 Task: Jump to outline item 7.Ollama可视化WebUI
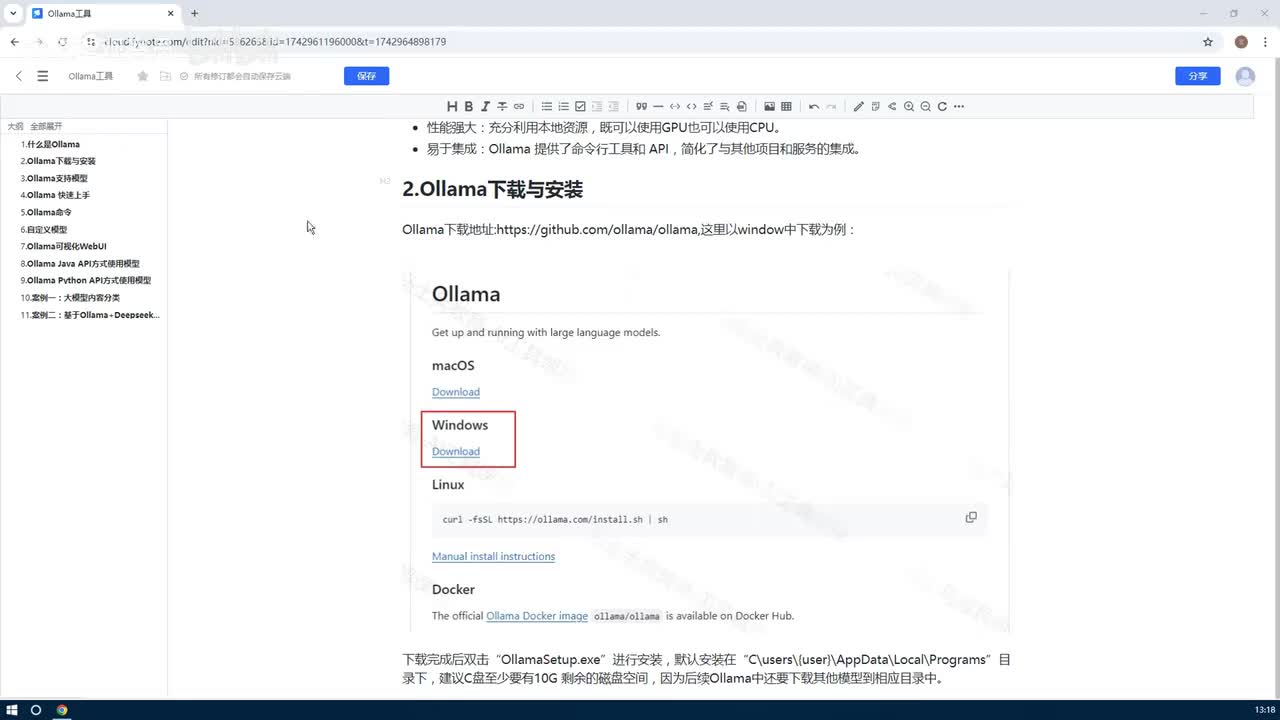tap(63, 246)
